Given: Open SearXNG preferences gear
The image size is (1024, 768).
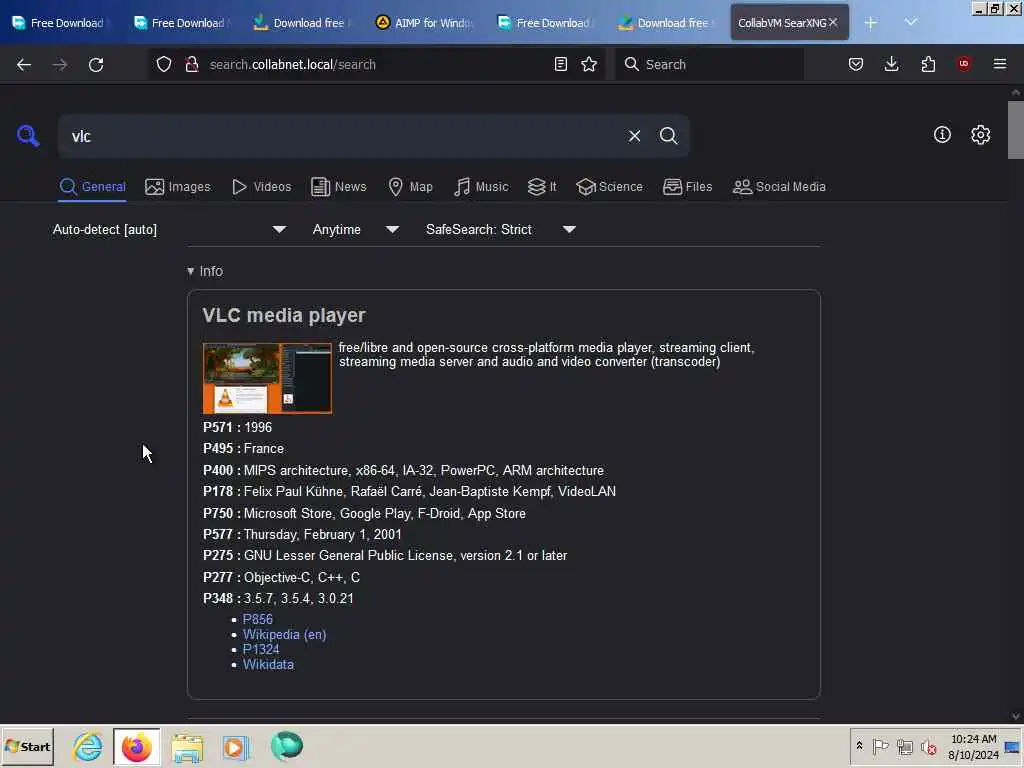Looking at the screenshot, I should click(980, 135).
